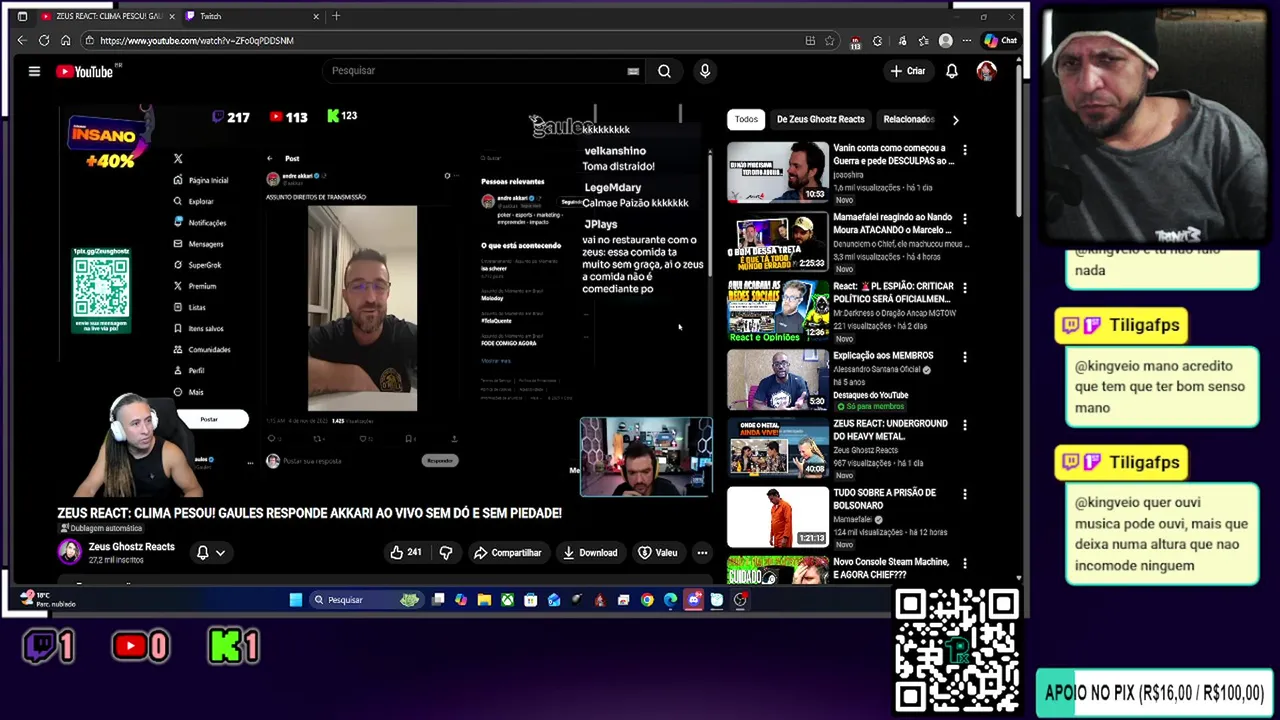
Task: Open Windows Start menu
Action: pos(296,600)
